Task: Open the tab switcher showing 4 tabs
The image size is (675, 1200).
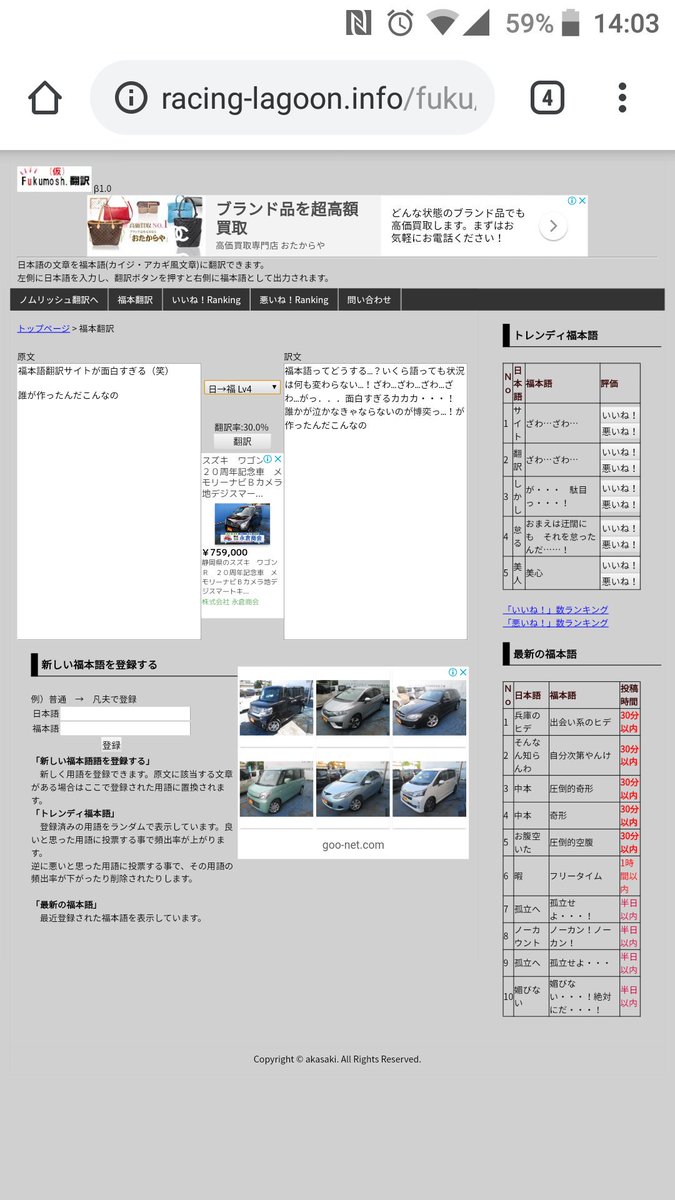Action: coord(547,97)
